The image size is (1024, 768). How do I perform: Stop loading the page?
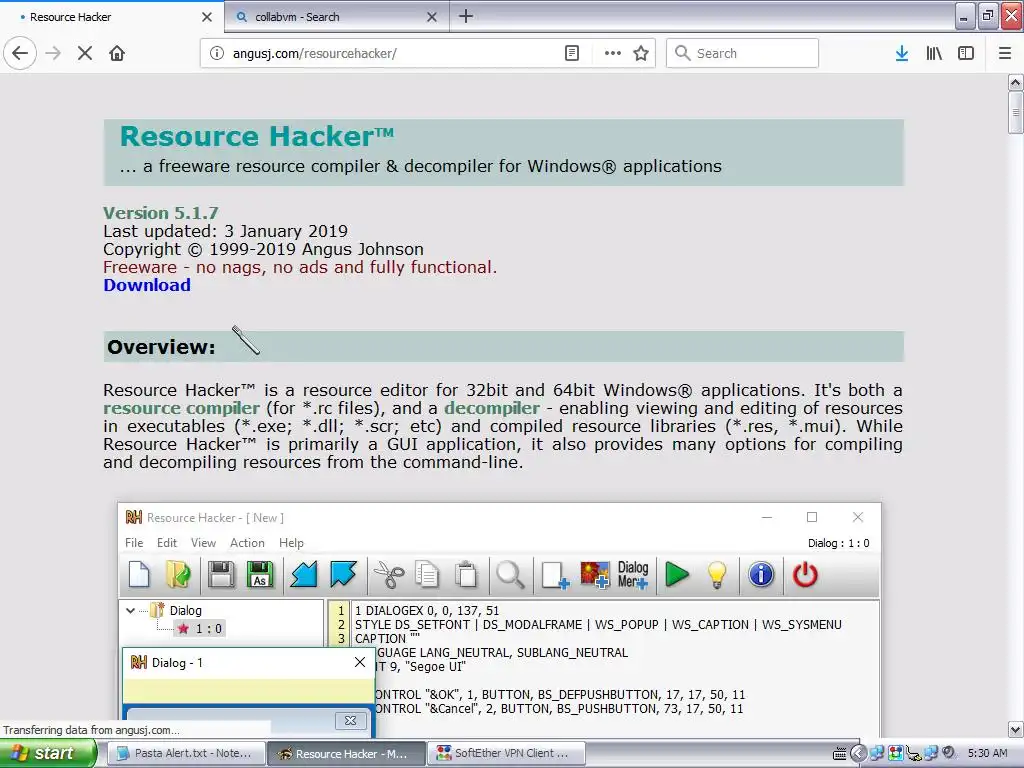(85, 53)
